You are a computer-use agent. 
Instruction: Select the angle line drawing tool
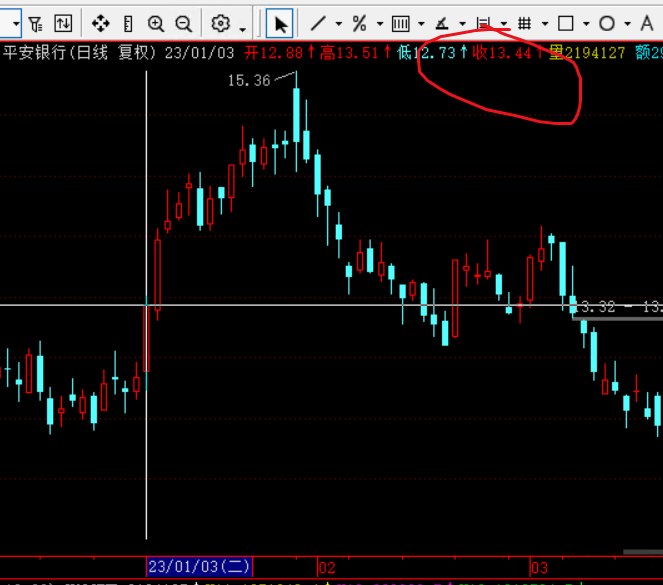click(x=441, y=23)
